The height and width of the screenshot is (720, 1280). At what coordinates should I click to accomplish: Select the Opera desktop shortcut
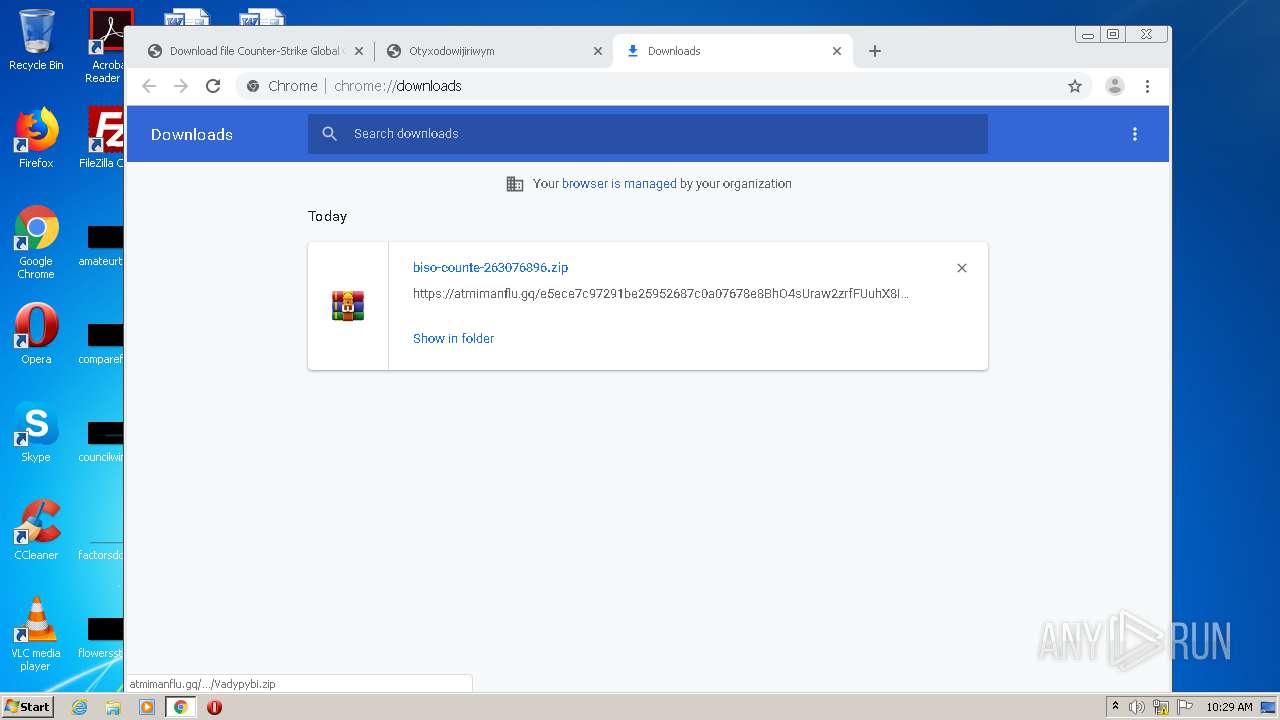tap(36, 334)
